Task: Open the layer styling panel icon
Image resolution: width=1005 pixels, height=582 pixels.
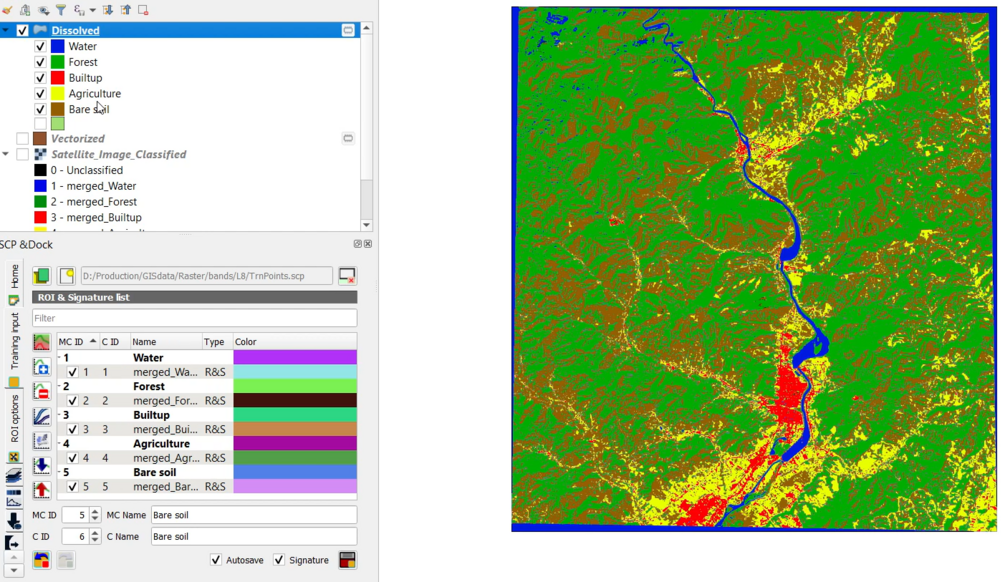Action: pyautogui.click(x=8, y=10)
